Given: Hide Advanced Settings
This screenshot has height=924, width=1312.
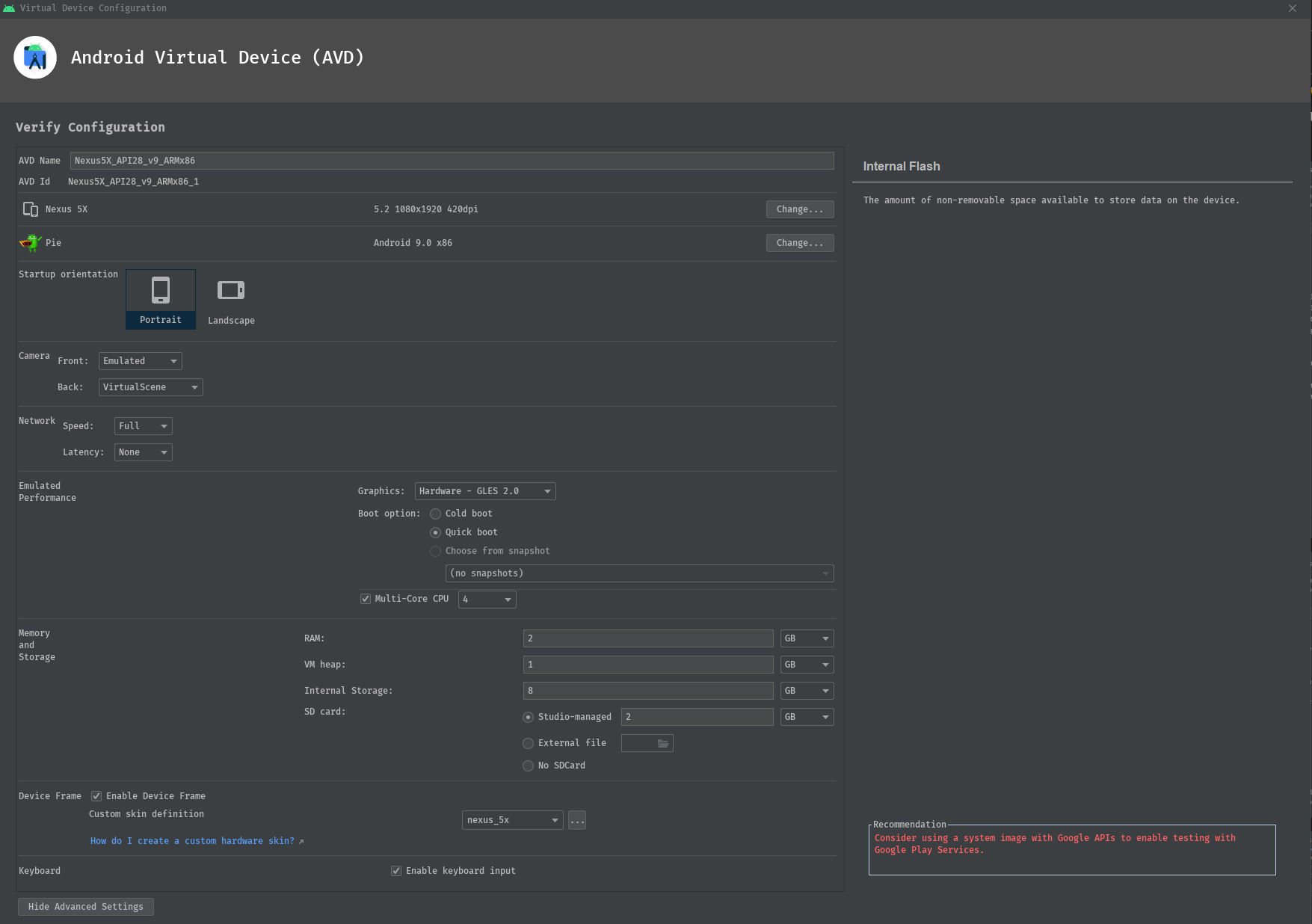Looking at the screenshot, I should pyautogui.click(x=86, y=907).
